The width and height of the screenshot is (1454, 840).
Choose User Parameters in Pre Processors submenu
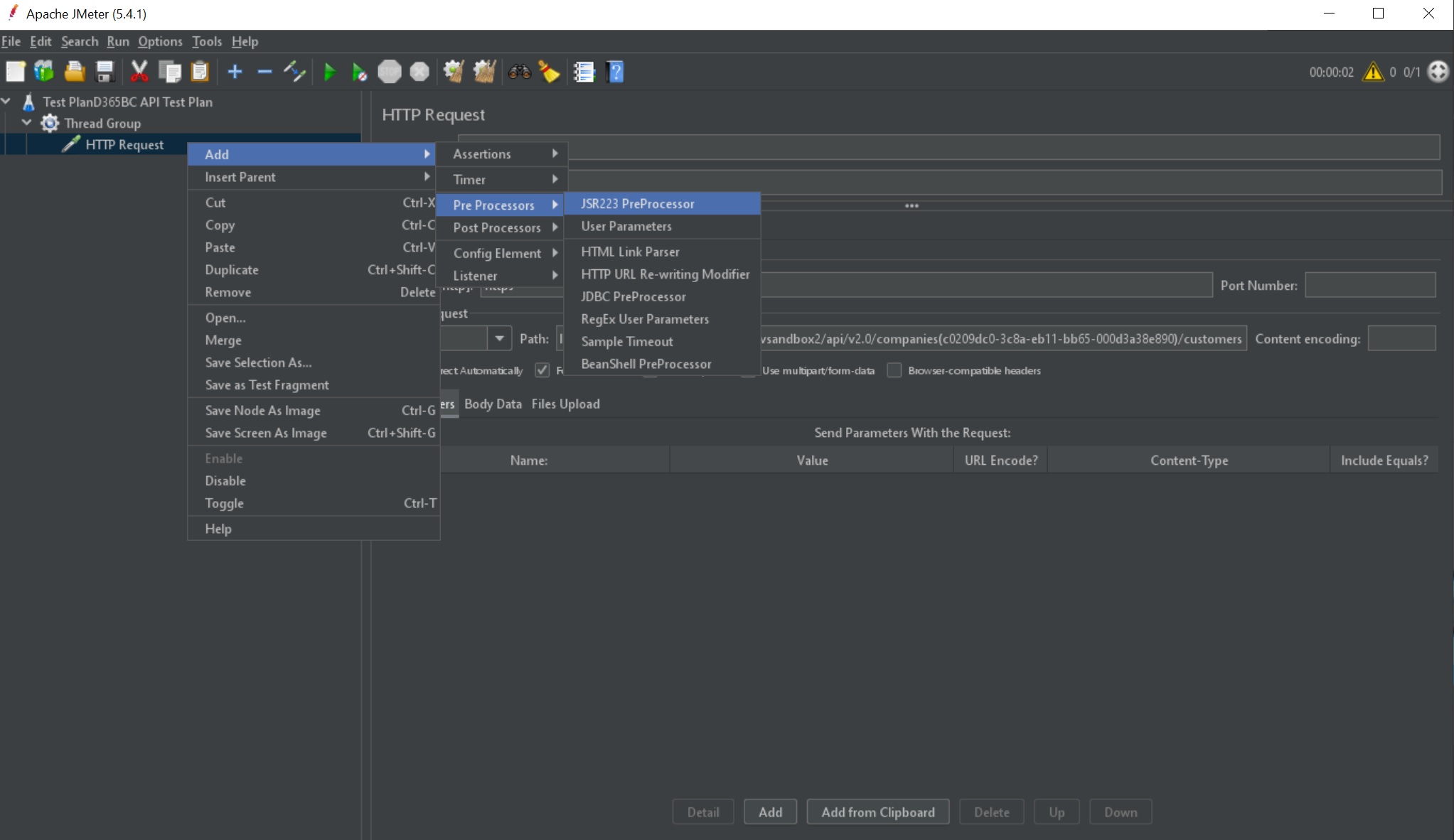coord(626,227)
